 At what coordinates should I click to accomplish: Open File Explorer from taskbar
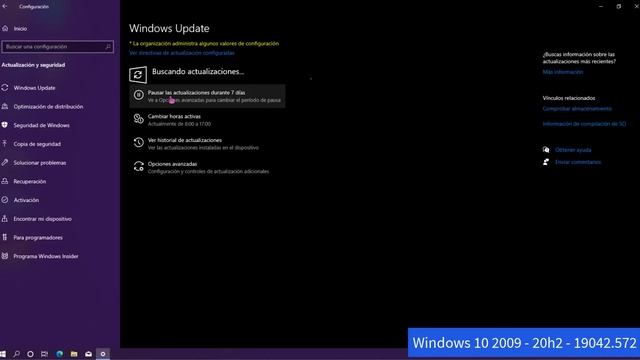pos(74,354)
